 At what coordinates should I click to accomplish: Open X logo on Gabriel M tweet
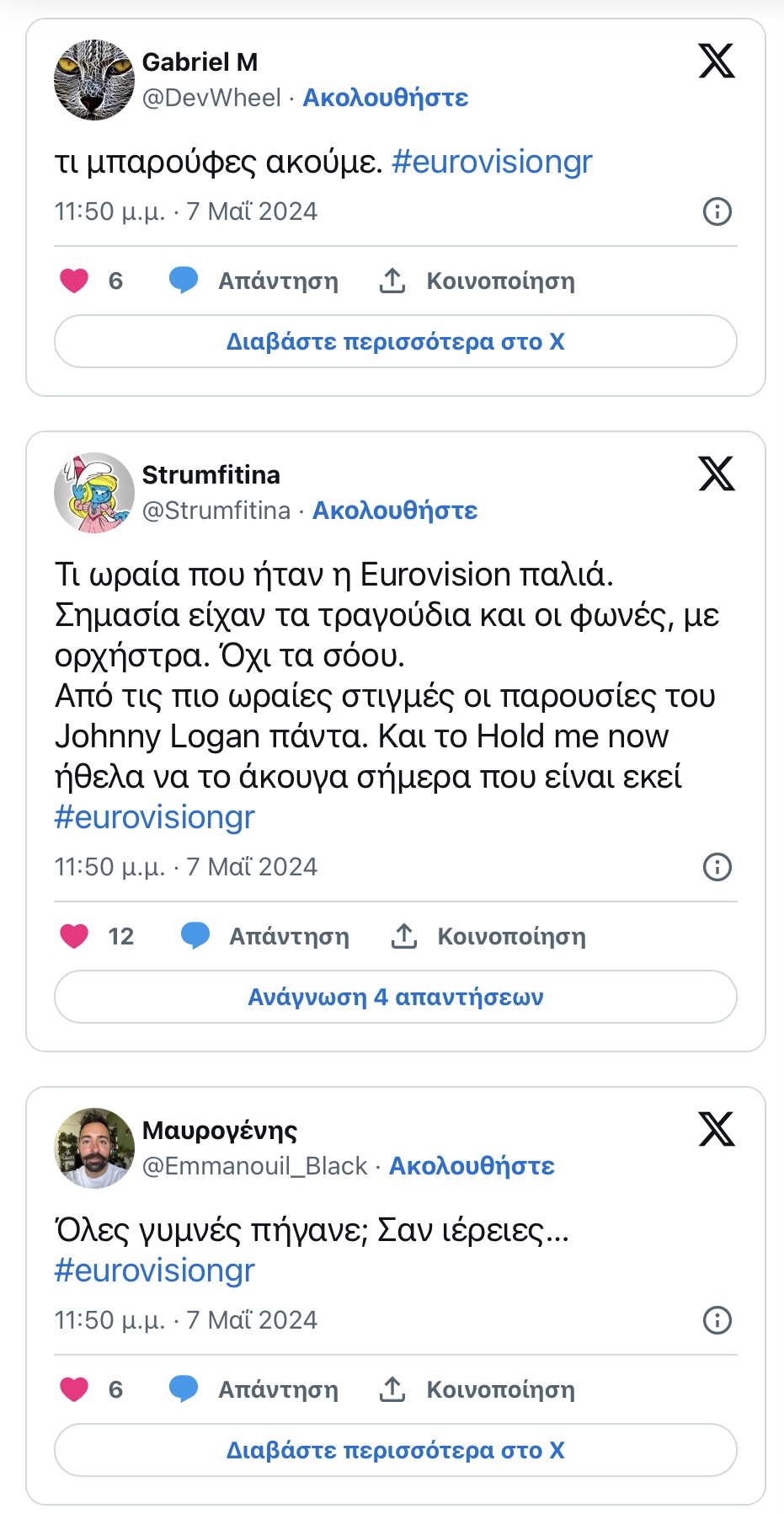717,61
